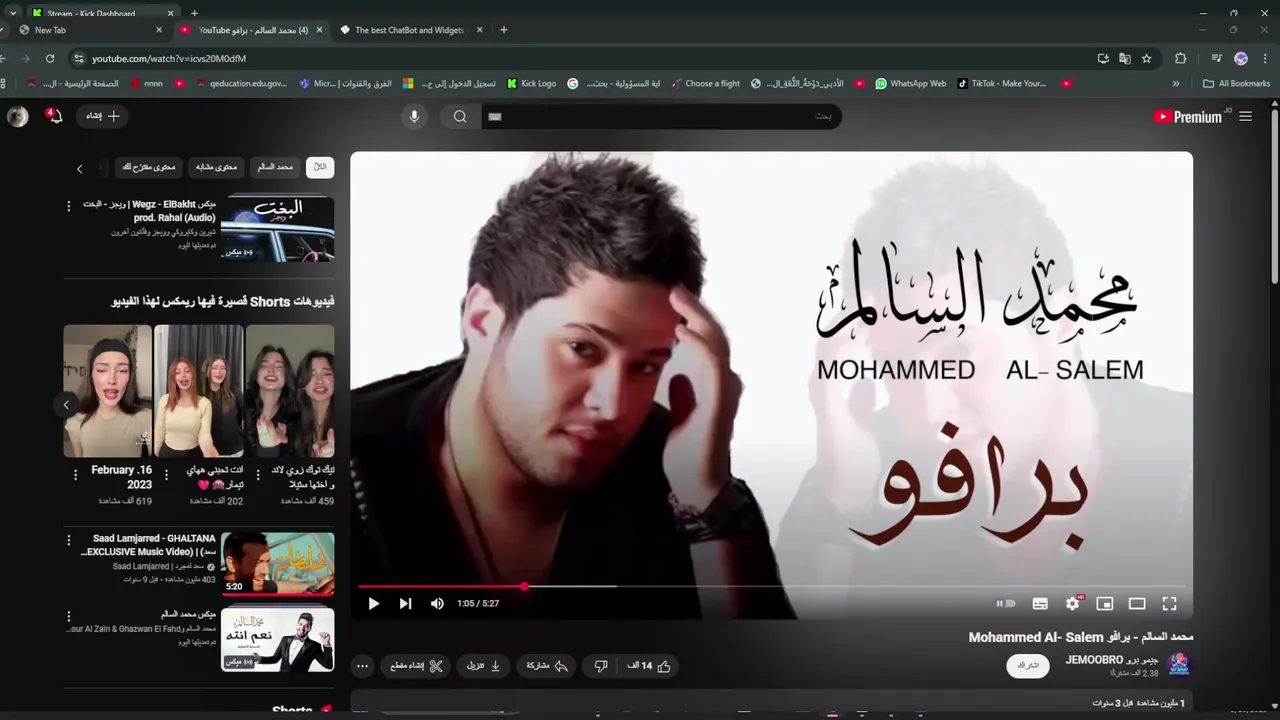1280x720 pixels.
Task: Select the 'محمد السالم' filter chip
Action: (x=275, y=167)
